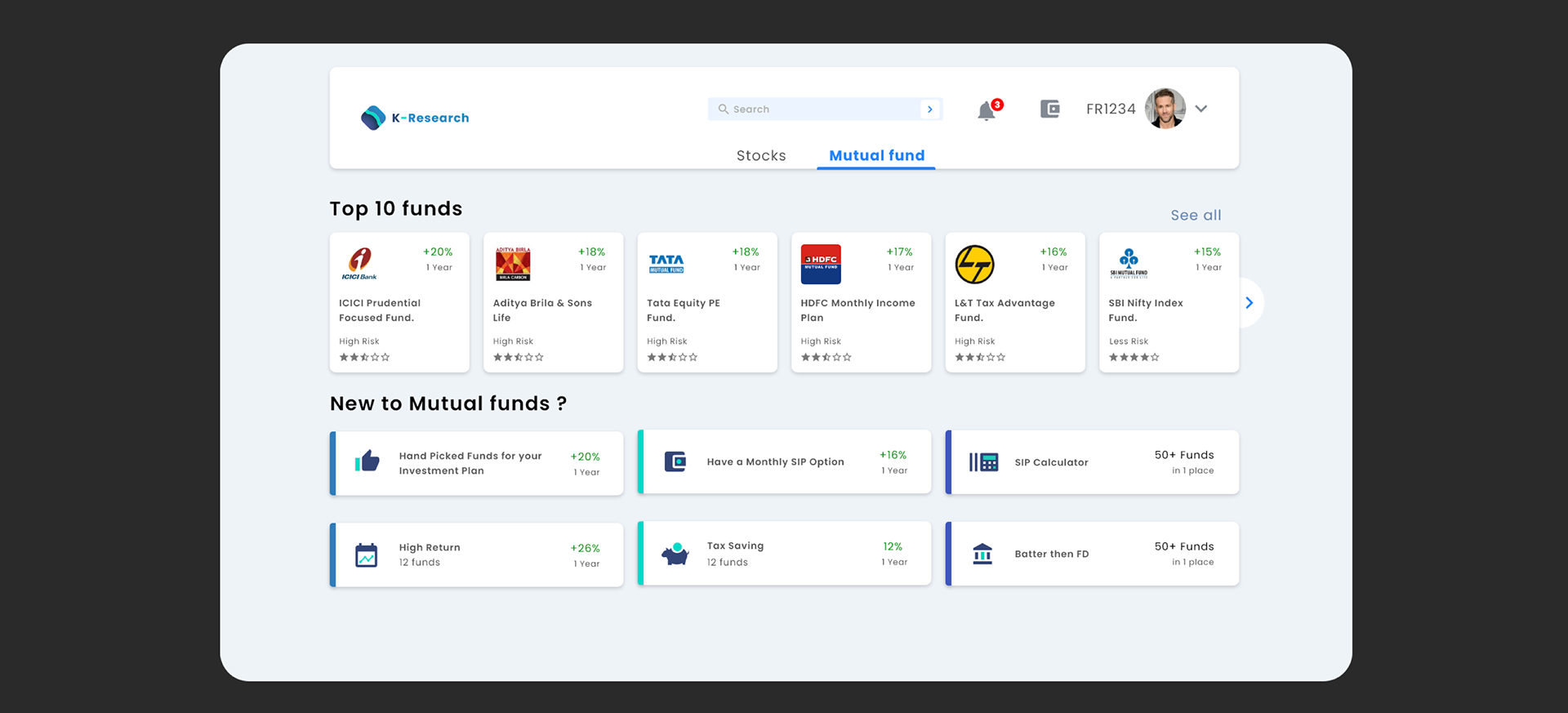Open ICICI Prudential Focused Fund title

[380, 310]
